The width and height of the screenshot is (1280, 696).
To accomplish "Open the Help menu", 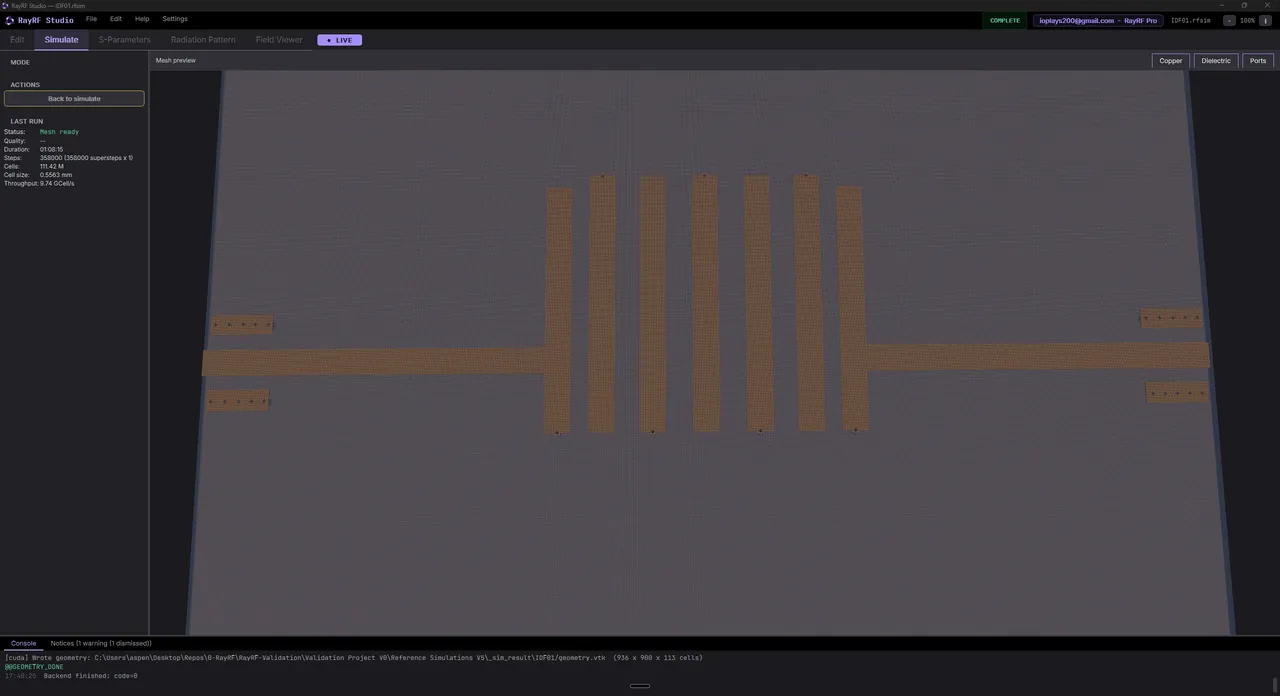I will point(142,19).
